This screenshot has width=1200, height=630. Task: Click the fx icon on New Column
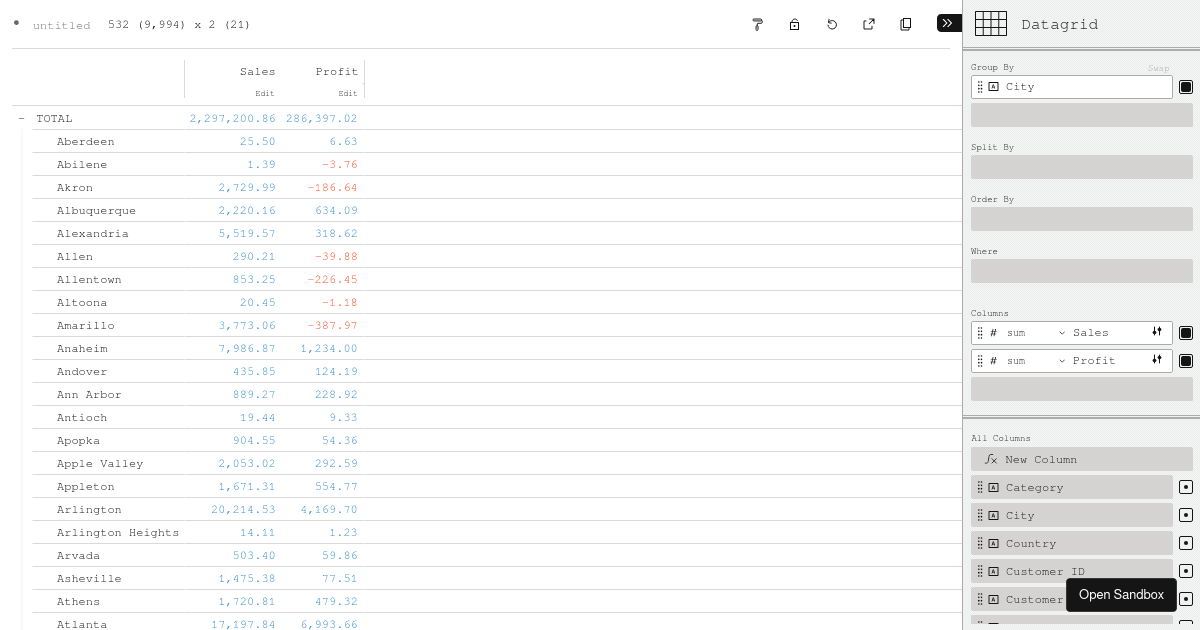coord(990,459)
